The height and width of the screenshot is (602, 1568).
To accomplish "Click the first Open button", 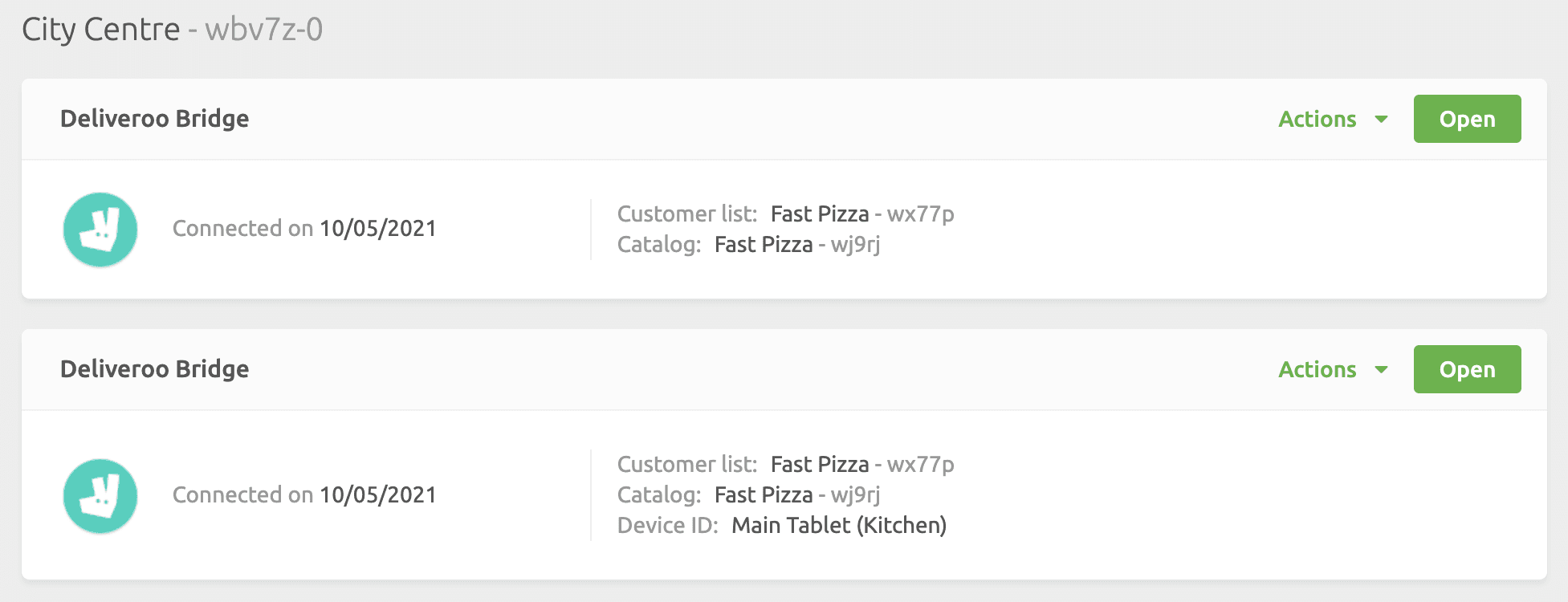I will [x=1467, y=119].
